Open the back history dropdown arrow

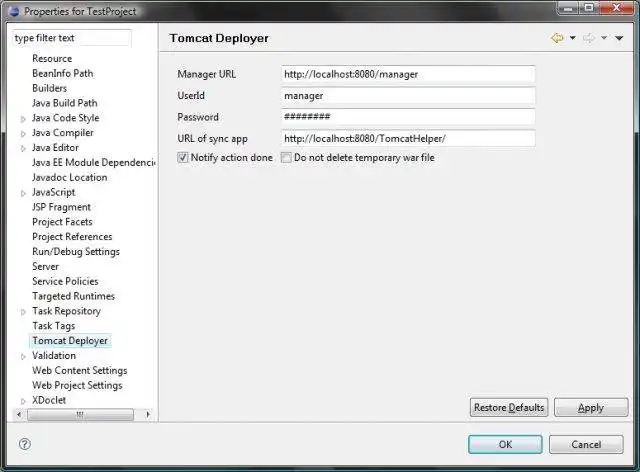tap(573, 38)
